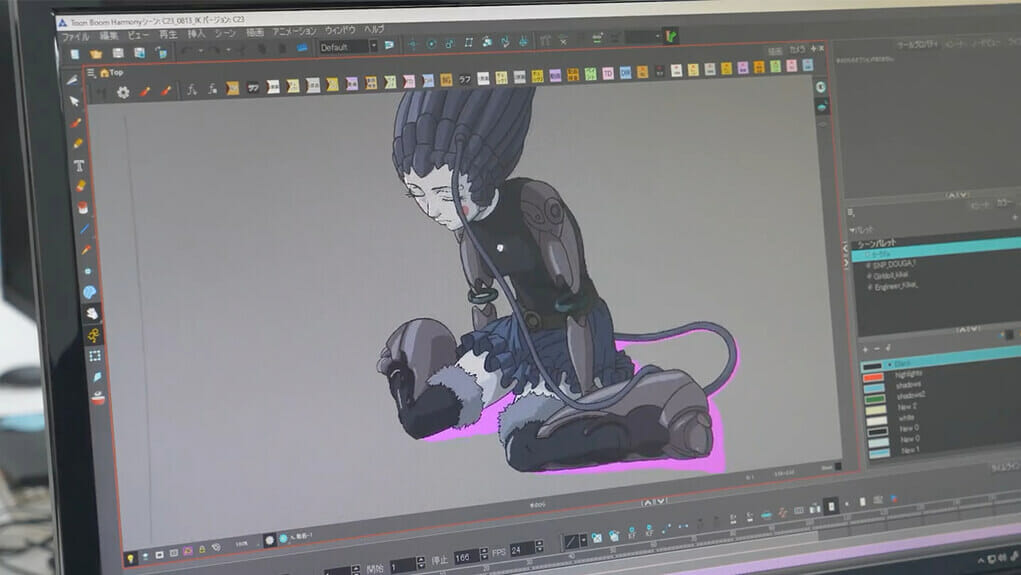This screenshot has width=1021, height=575.
Task: Select the Rotate tool in top toolbar
Action: coord(431,44)
